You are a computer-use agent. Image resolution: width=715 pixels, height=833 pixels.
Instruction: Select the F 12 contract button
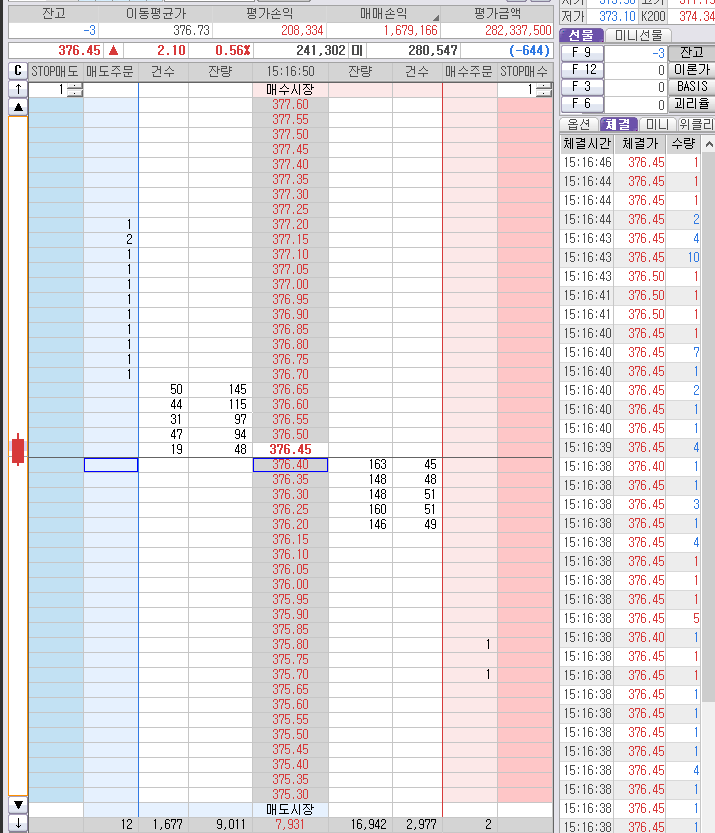coord(582,70)
